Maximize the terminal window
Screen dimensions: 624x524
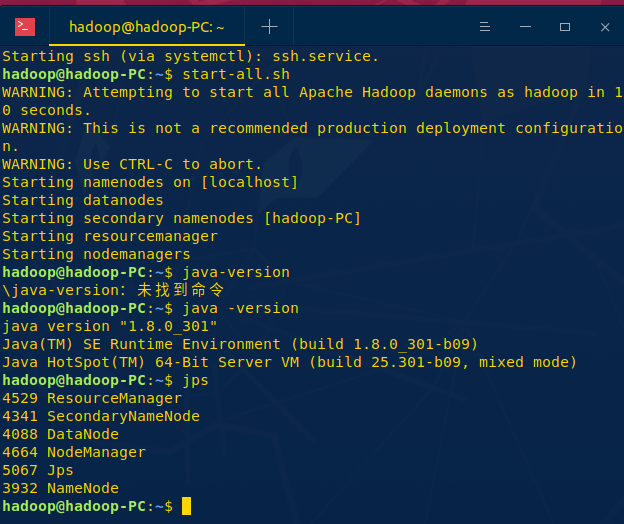point(564,27)
